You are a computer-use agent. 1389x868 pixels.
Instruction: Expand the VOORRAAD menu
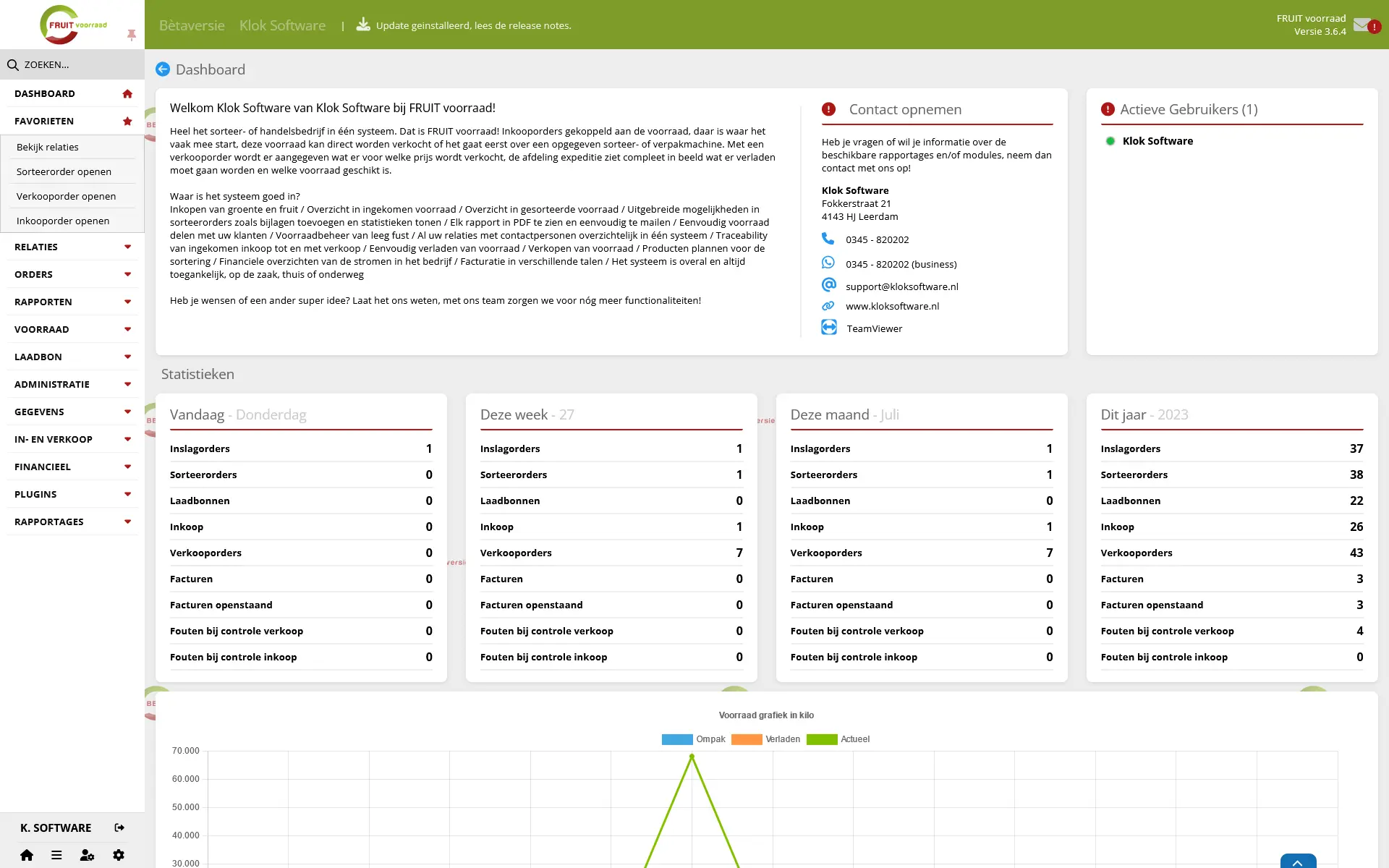72,330
